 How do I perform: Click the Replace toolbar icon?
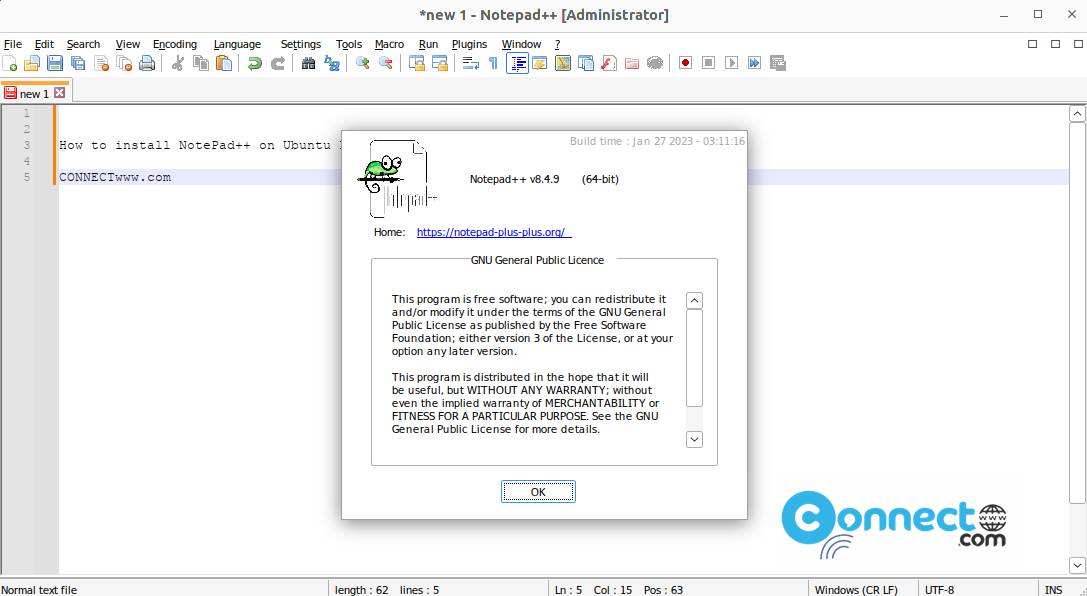point(332,64)
